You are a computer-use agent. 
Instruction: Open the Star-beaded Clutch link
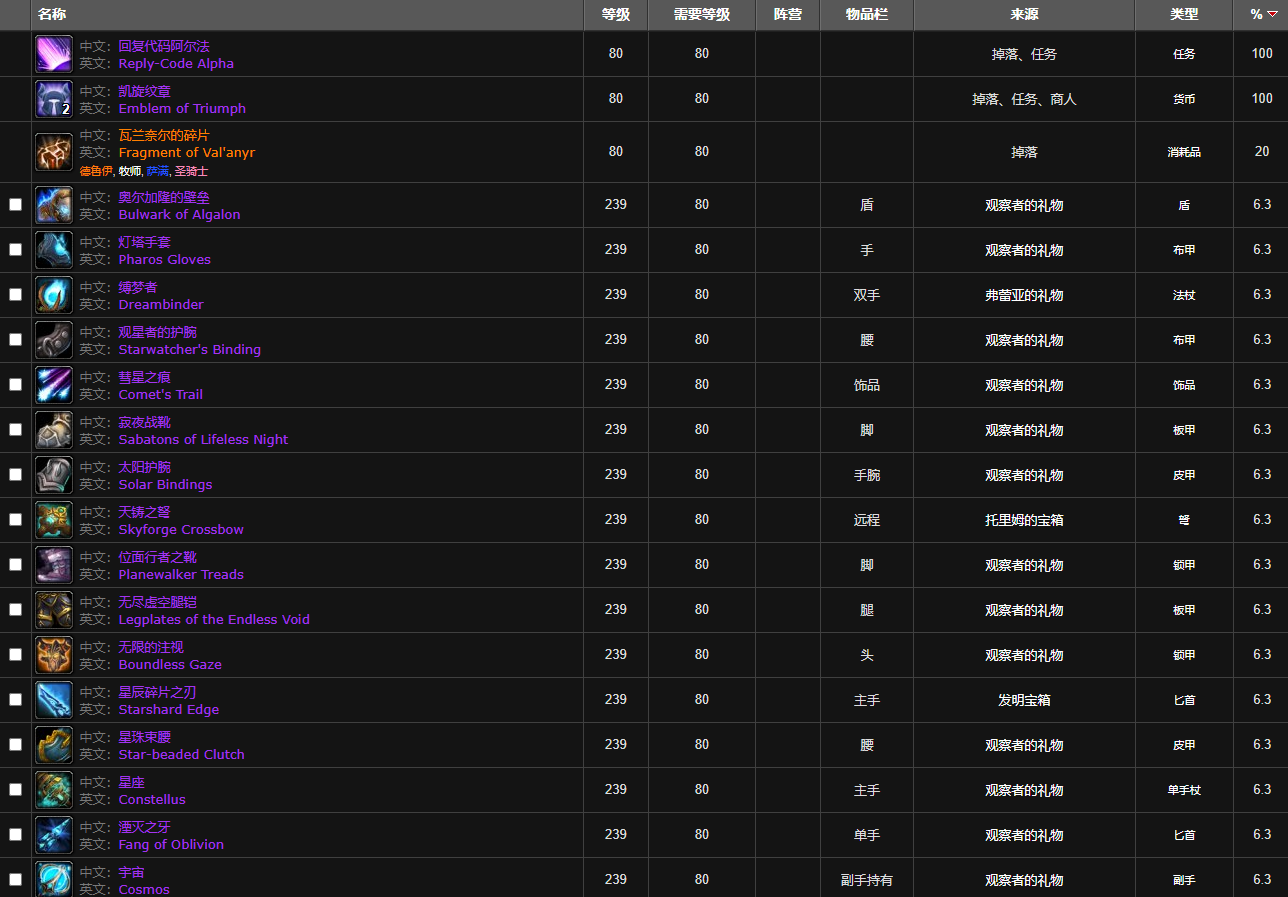[x=181, y=755]
